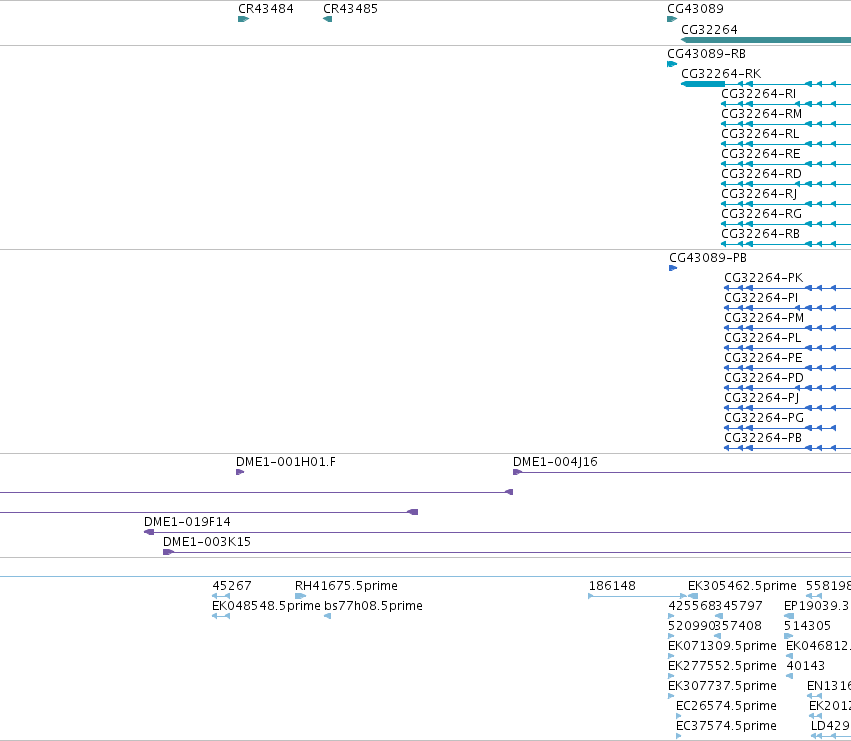Image resolution: width=851 pixels, height=741 pixels.
Task: Select EST EK277552.5prime
Action: (722, 666)
